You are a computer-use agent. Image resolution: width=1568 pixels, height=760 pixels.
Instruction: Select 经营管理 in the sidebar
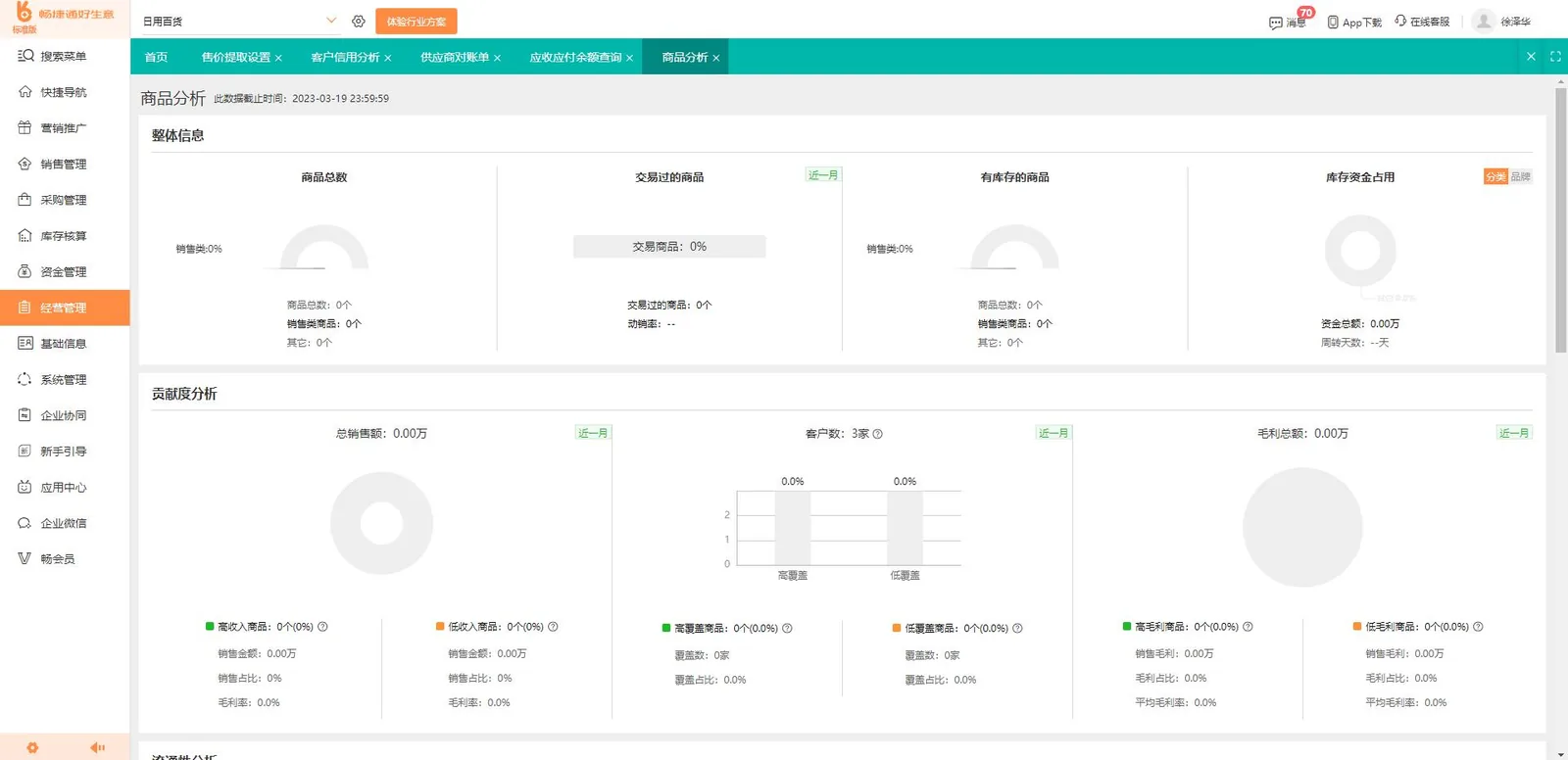click(65, 308)
